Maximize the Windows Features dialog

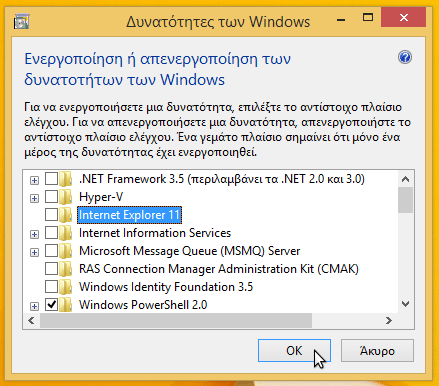[x=368, y=18]
